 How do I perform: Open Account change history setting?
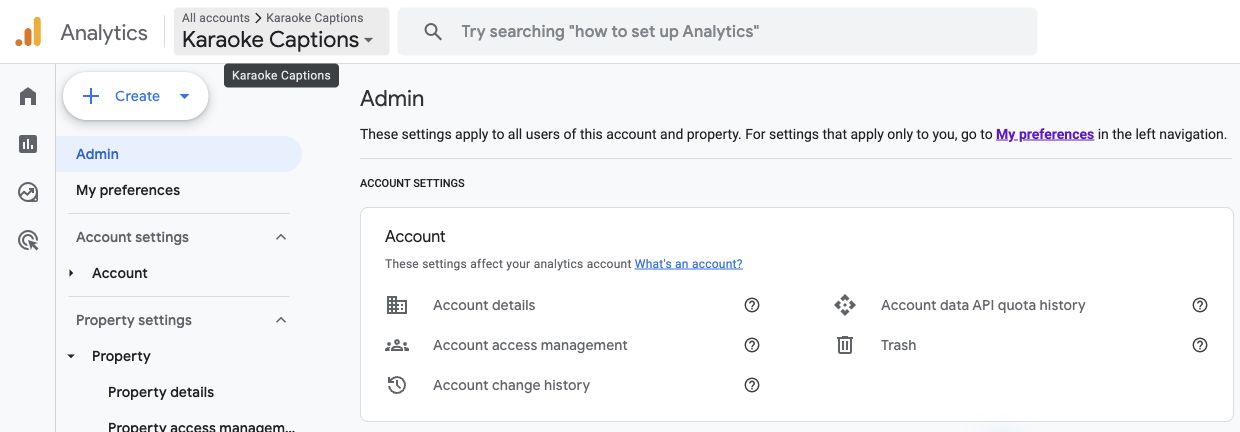tap(511, 385)
